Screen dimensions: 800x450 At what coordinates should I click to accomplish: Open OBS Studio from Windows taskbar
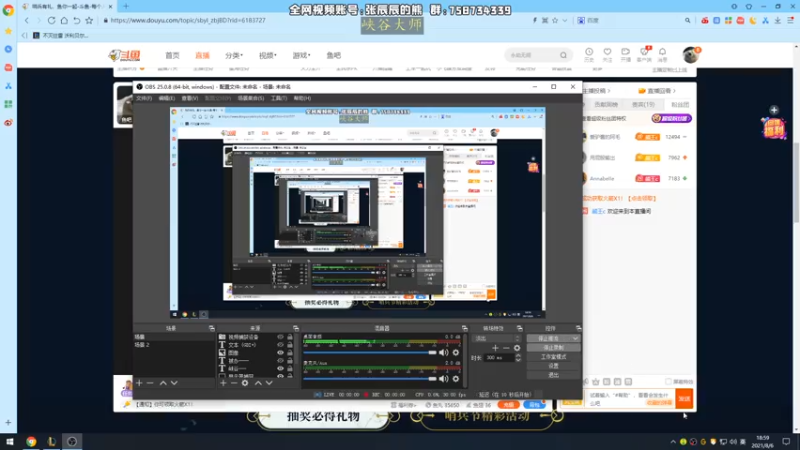(x=72, y=441)
